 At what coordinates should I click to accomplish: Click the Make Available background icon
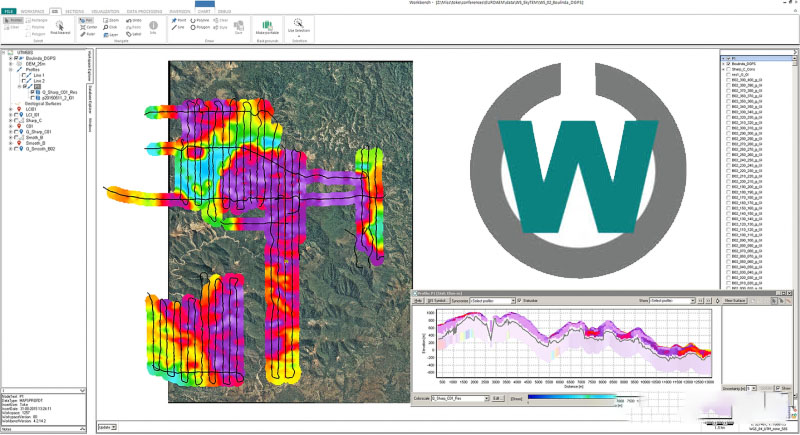pyautogui.click(x=266, y=27)
